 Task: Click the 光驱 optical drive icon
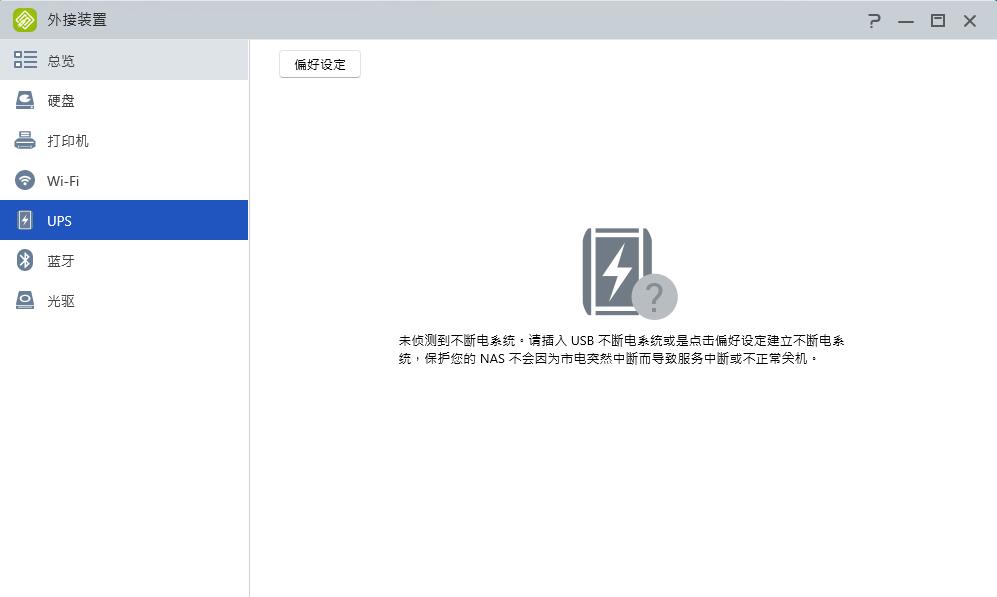24,300
